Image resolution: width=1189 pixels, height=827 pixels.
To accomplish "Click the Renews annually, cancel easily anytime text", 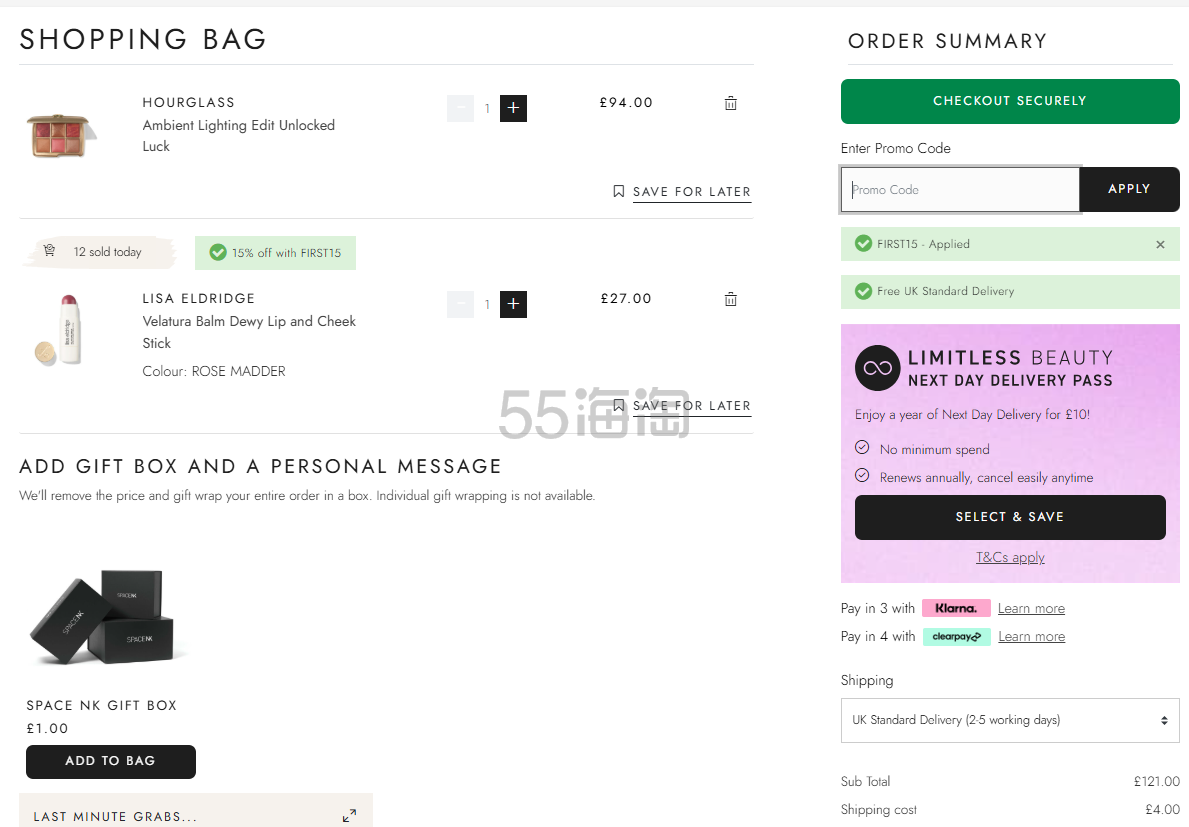I will point(987,478).
